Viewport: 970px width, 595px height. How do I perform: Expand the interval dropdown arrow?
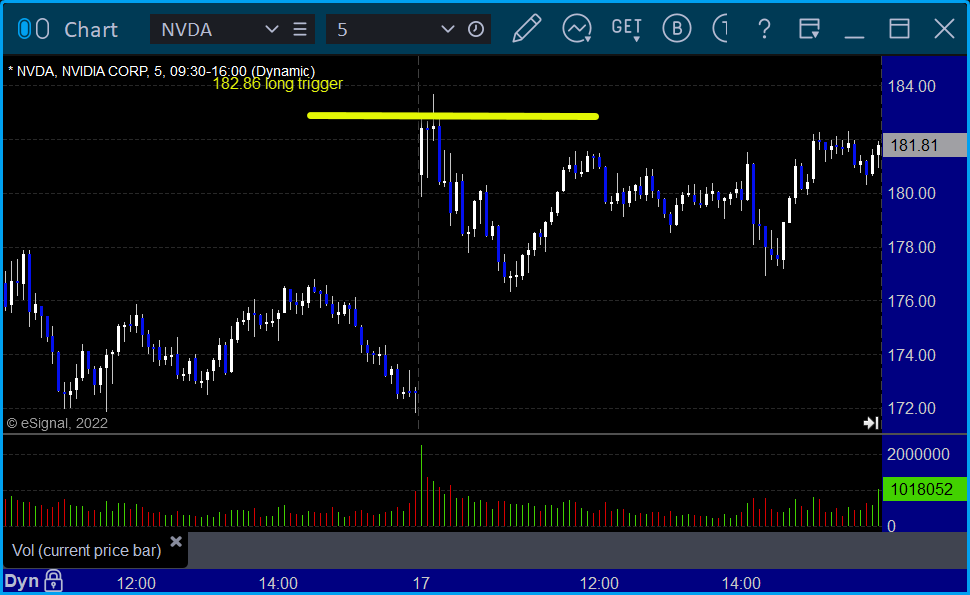click(448, 29)
